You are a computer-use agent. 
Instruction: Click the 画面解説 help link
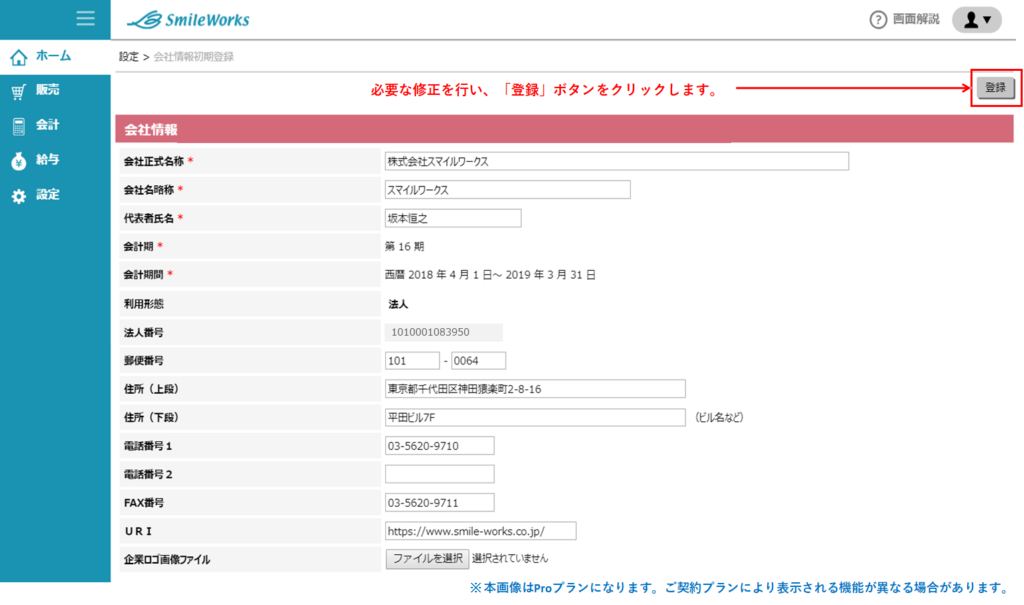(x=916, y=19)
